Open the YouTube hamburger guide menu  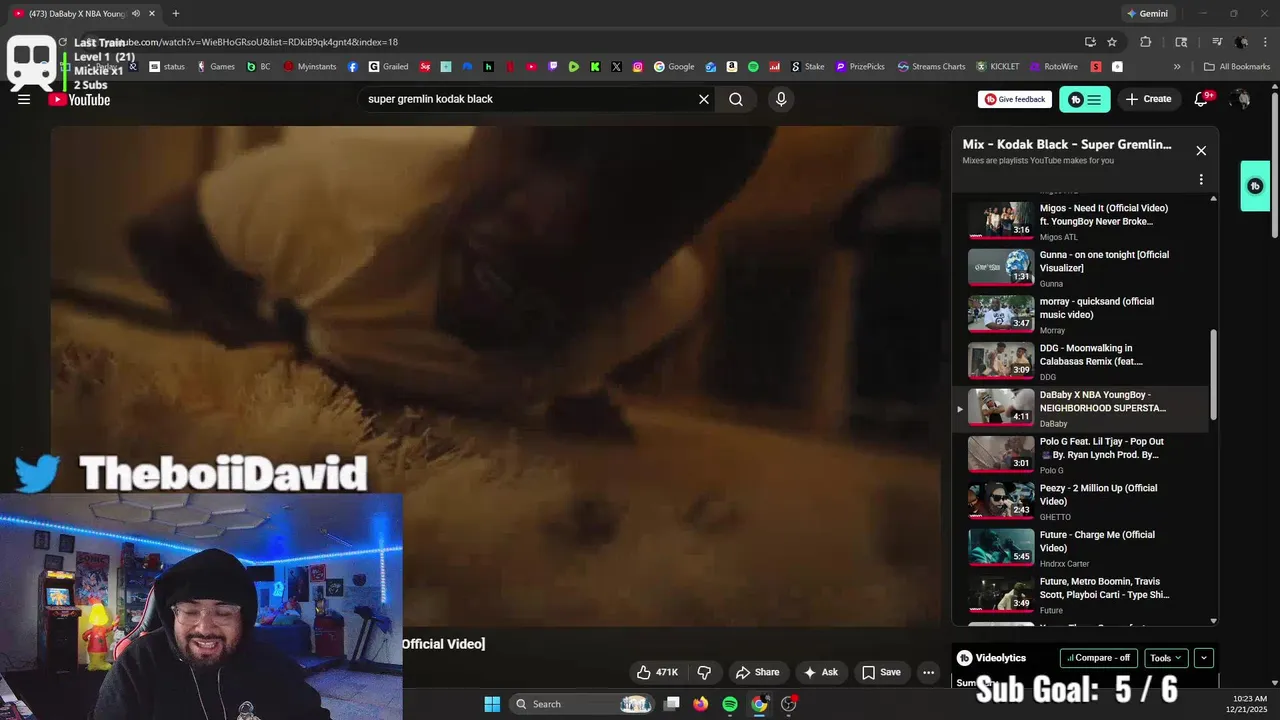tap(24, 99)
